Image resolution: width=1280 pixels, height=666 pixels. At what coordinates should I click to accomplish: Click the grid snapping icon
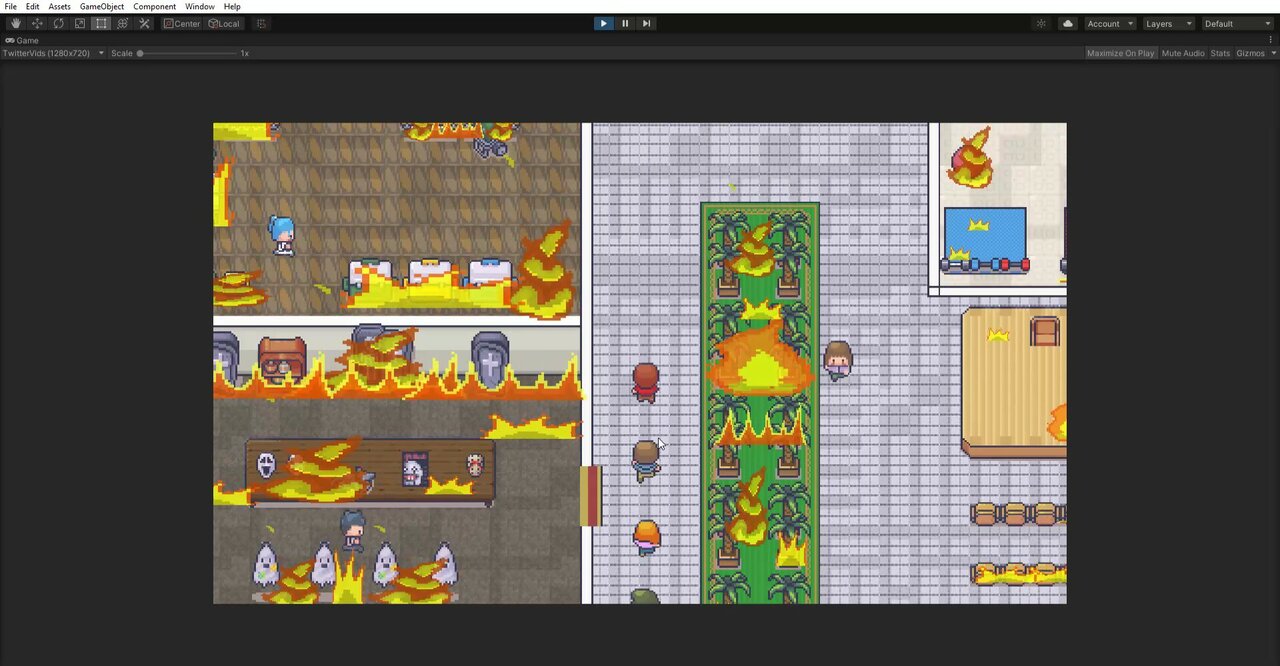pyautogui.click(x=261, y=23)
